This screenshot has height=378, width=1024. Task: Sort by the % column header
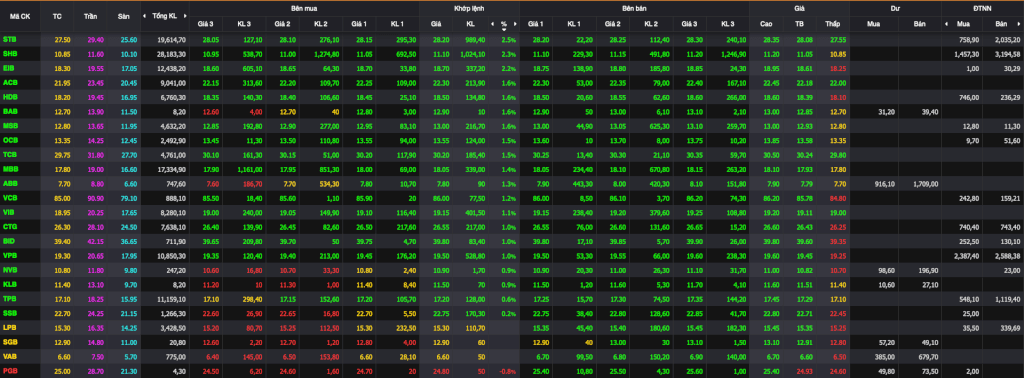(x=504, y=24)
